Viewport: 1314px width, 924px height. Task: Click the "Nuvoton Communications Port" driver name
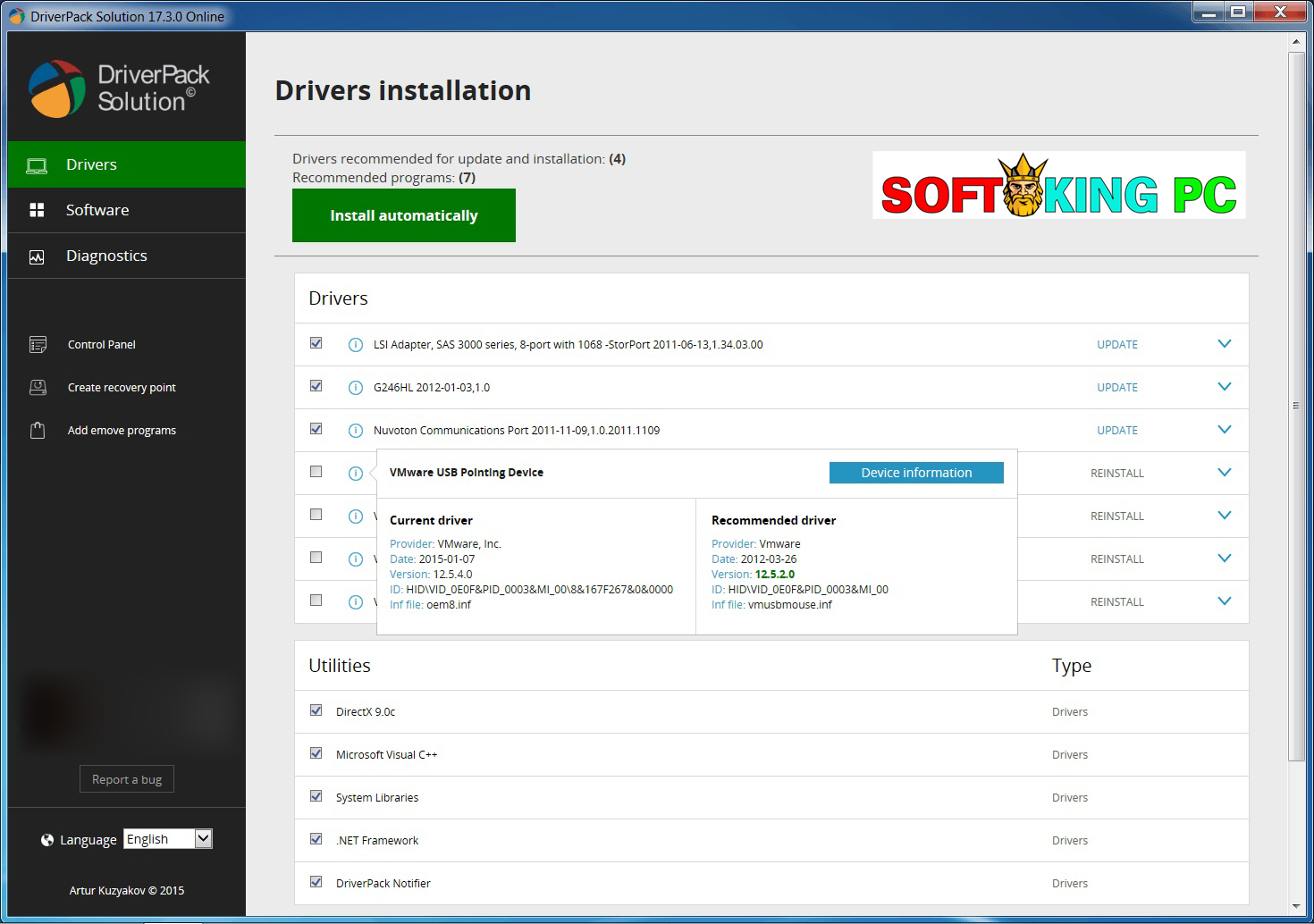(x=517, y=431)
